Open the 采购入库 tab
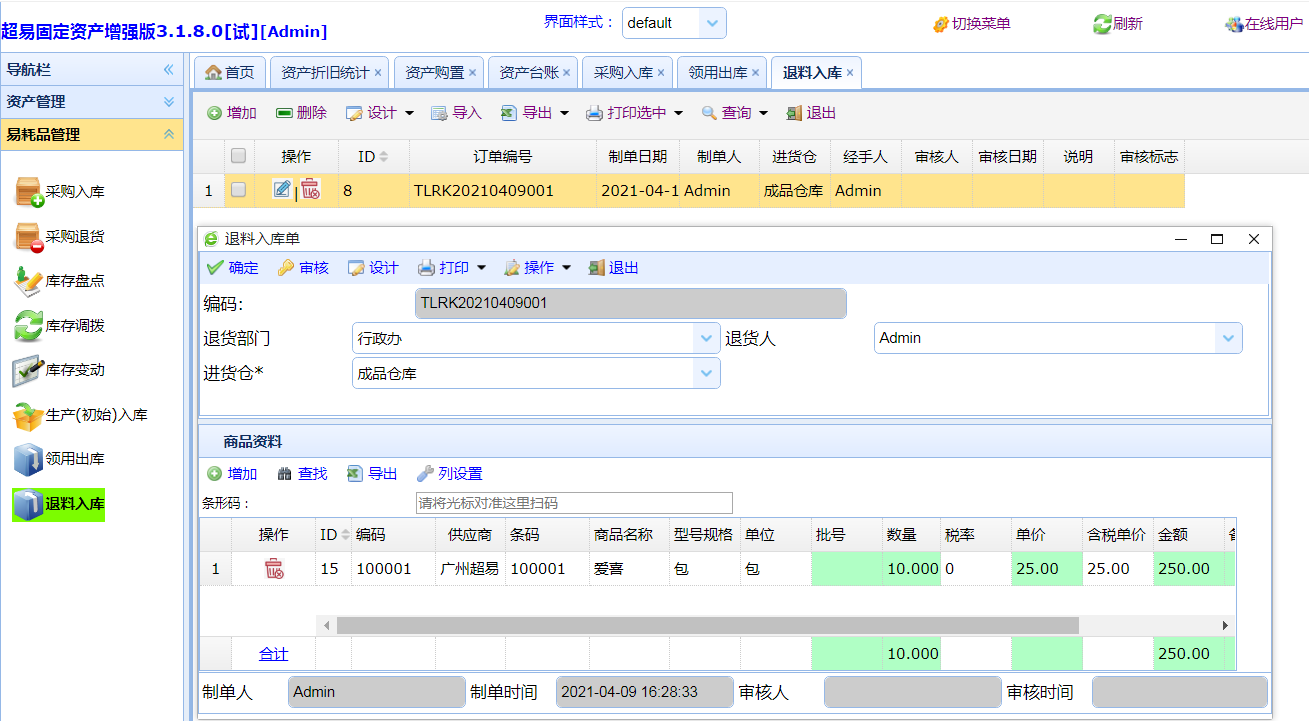 (622, 73)
